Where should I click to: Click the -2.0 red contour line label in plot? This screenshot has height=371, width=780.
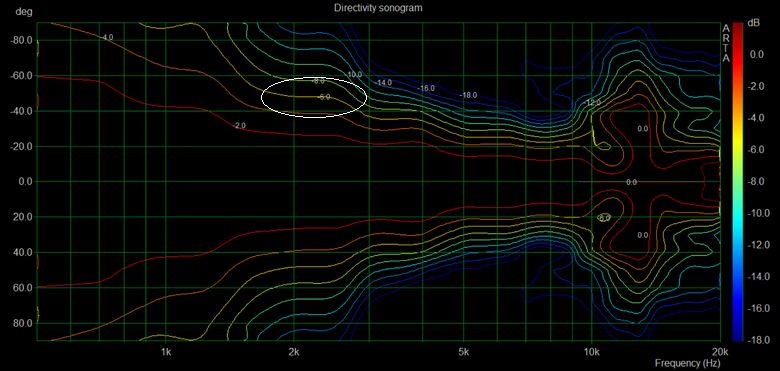click(x=239, y=126)
